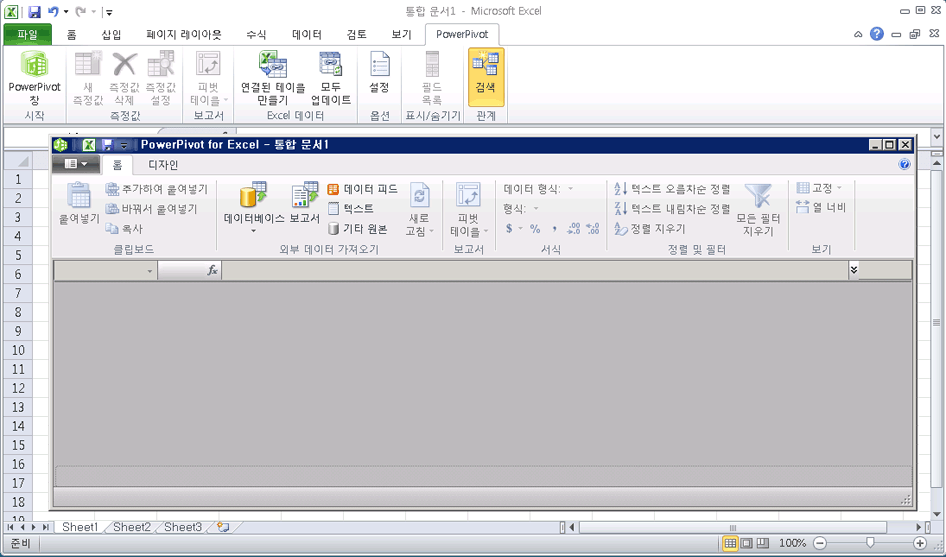Open the 데이터 ribbon tab
The height and width of the screenshot is (557, 946).
tap(306, 34)
